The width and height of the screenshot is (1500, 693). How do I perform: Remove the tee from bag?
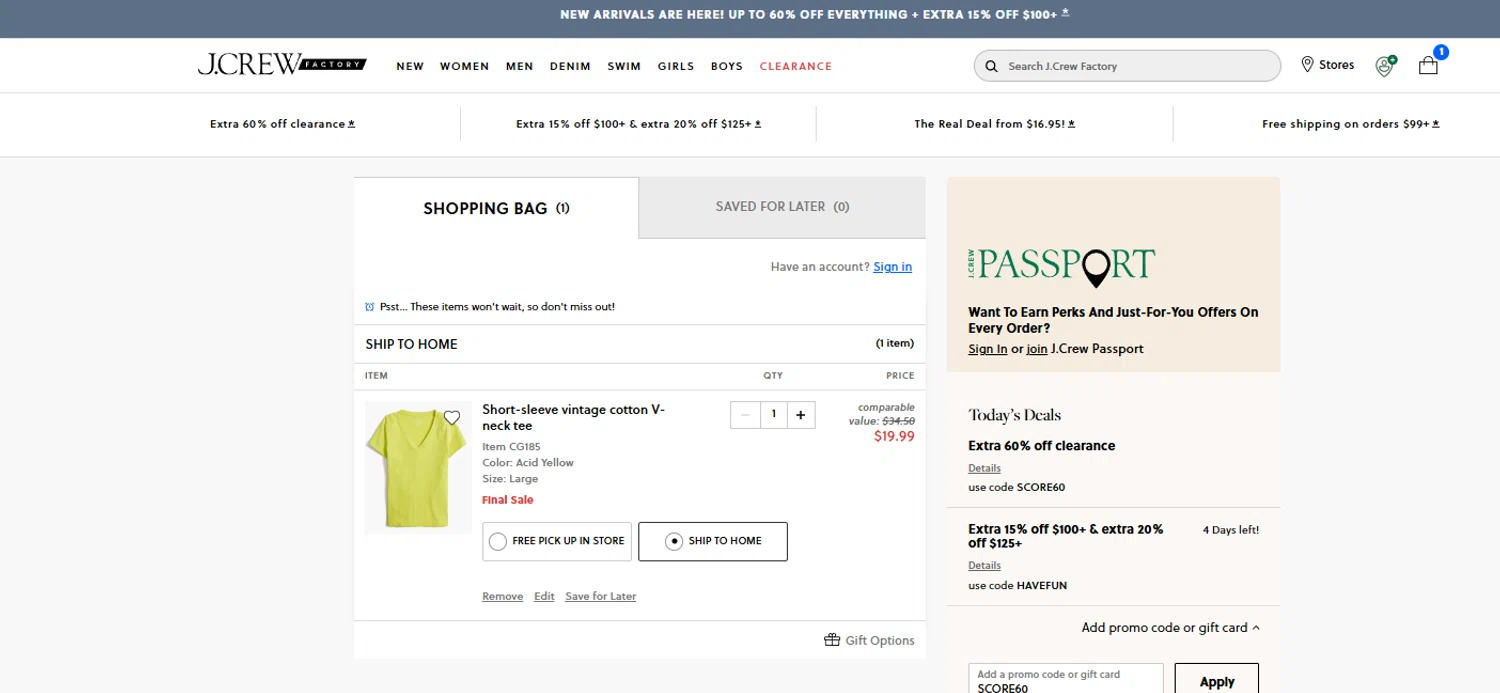coord(502,596)
